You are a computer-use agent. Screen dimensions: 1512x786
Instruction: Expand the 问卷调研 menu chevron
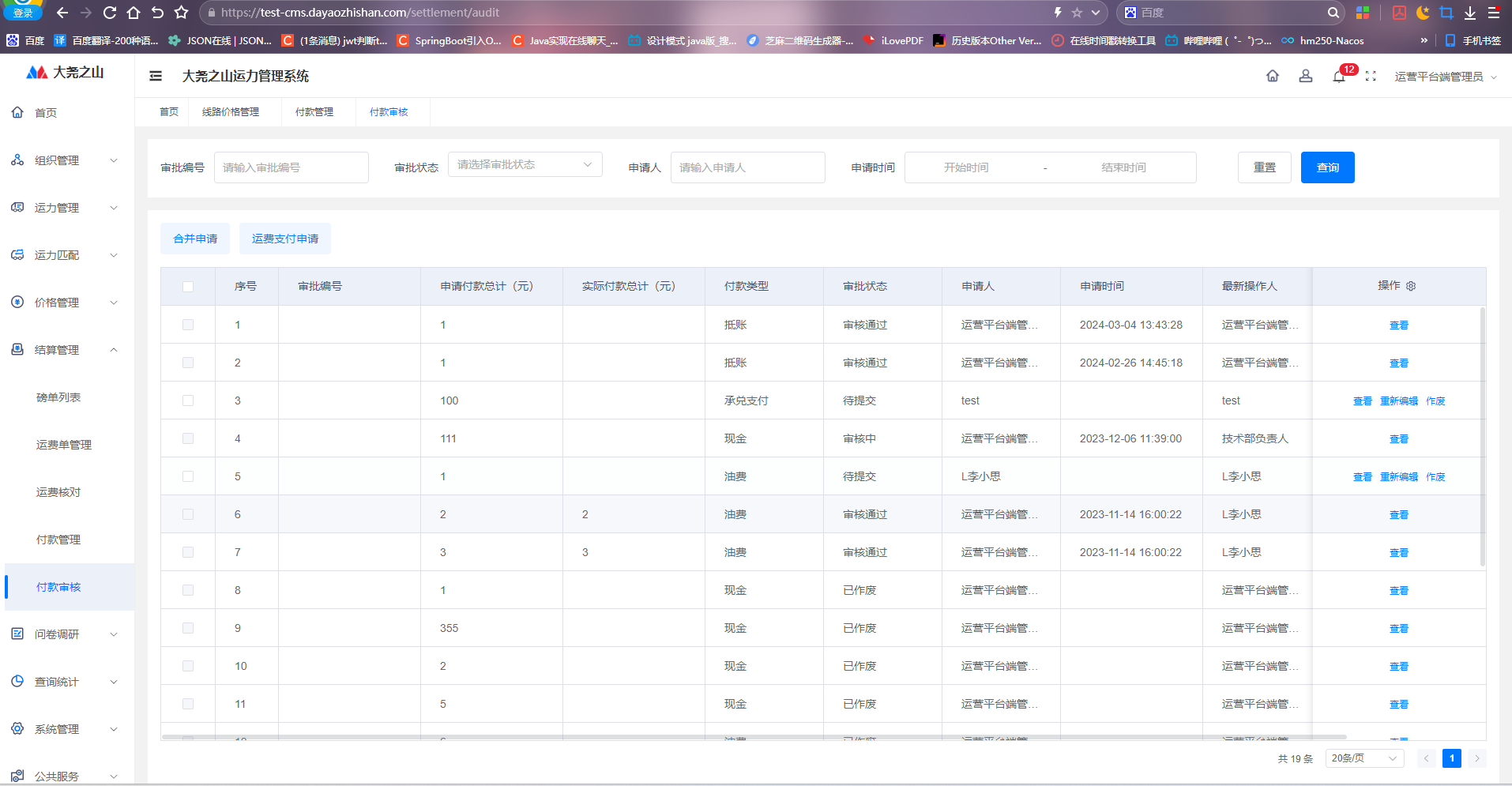coord(114,634)
